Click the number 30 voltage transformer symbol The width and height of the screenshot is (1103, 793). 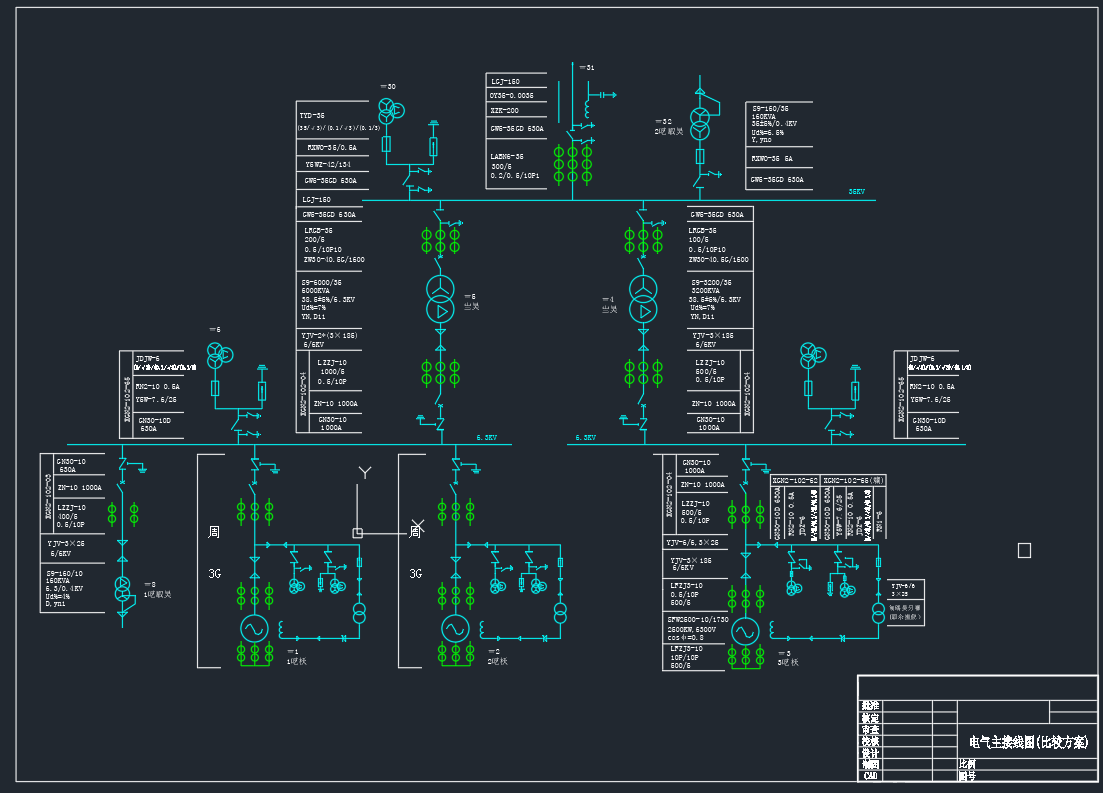(x=388, y=111)
